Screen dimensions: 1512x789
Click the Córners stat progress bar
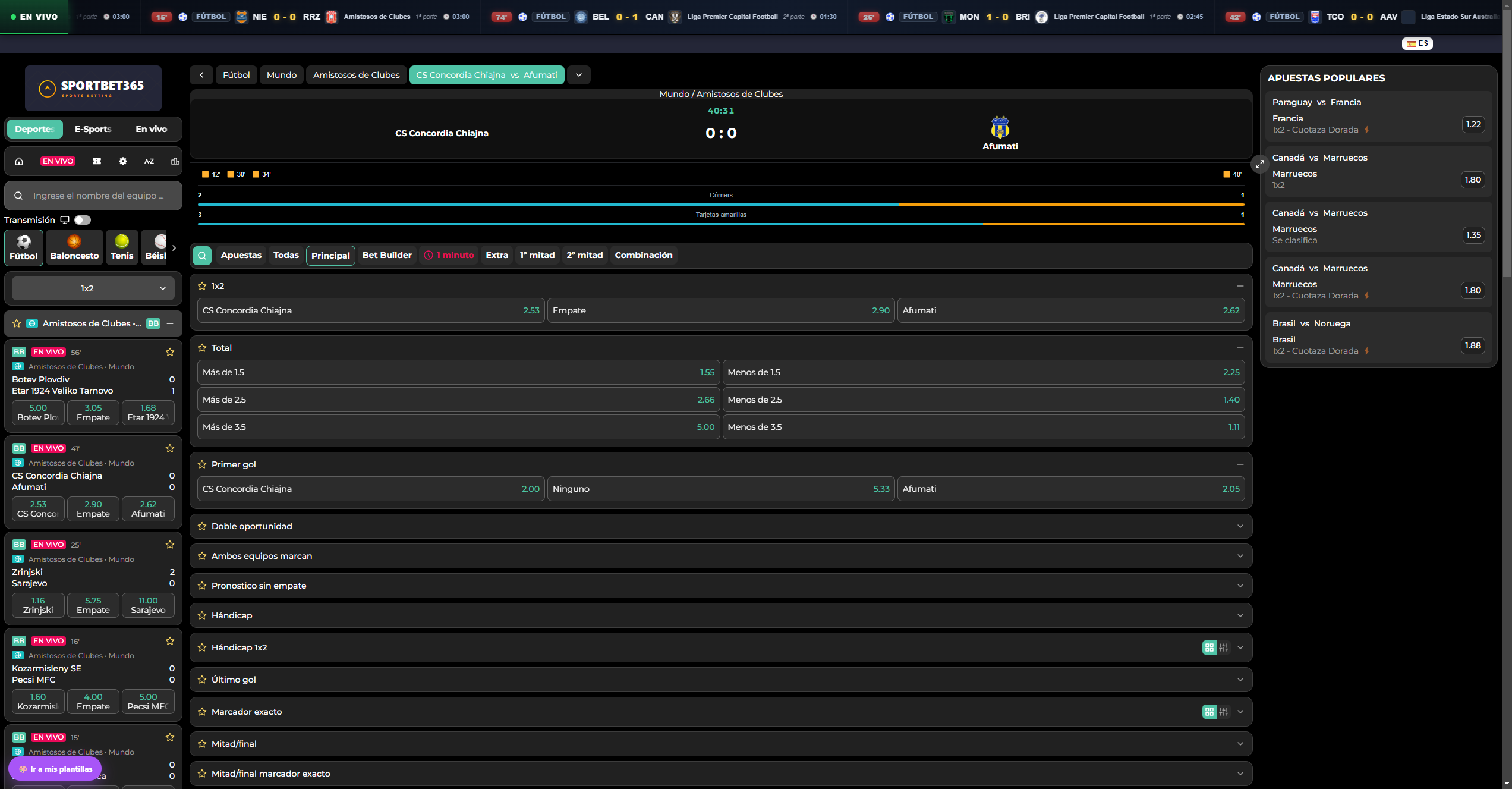[721, 205]
